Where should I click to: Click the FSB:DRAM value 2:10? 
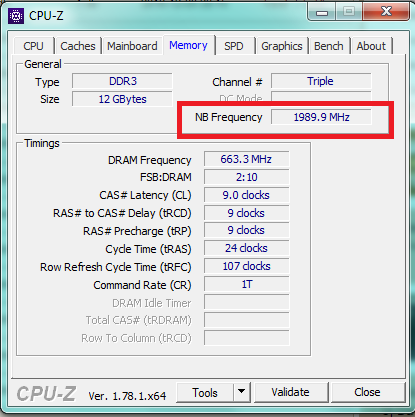(x=246, y=177)
